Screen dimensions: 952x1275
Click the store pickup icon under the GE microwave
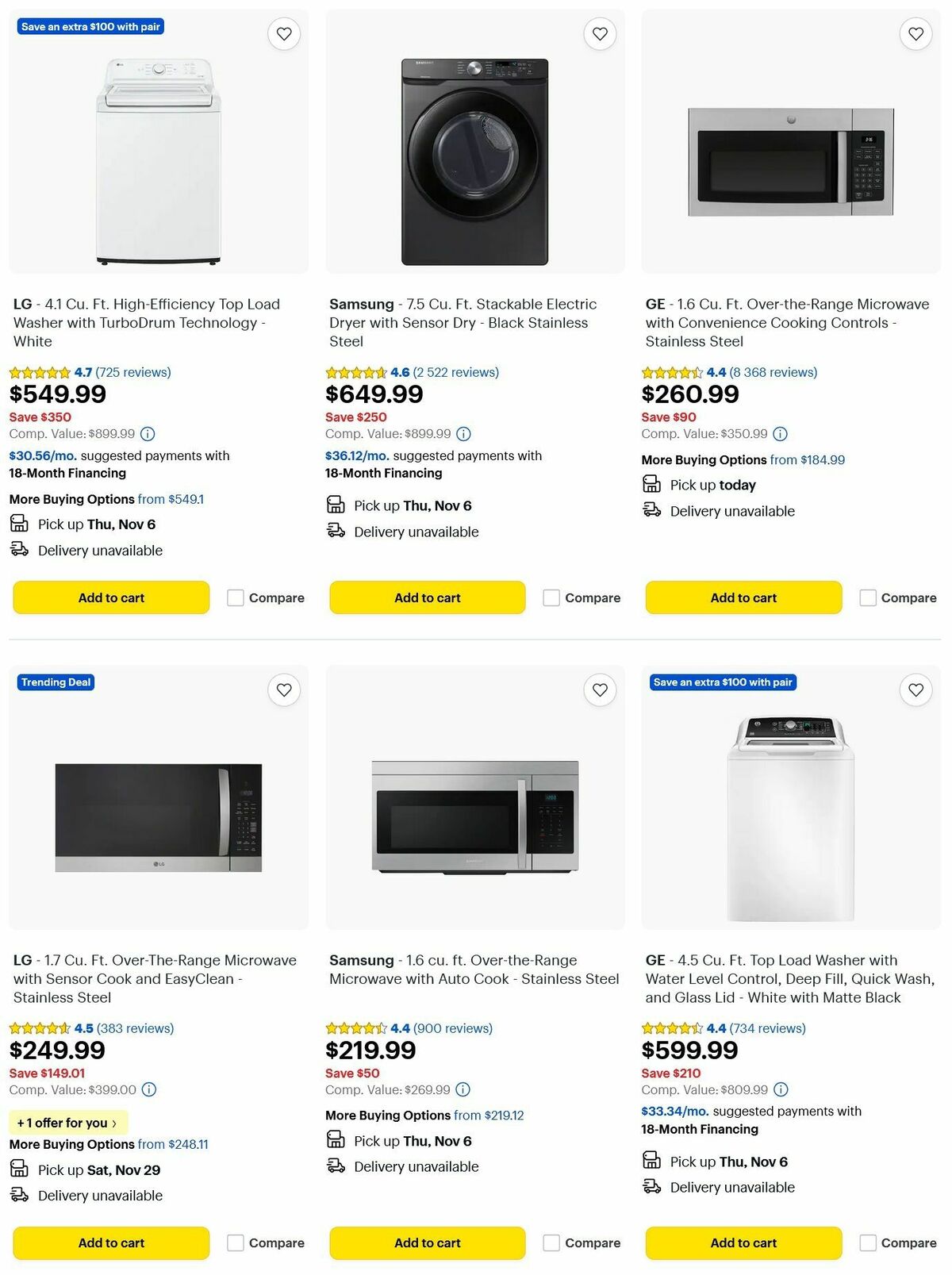653,484
